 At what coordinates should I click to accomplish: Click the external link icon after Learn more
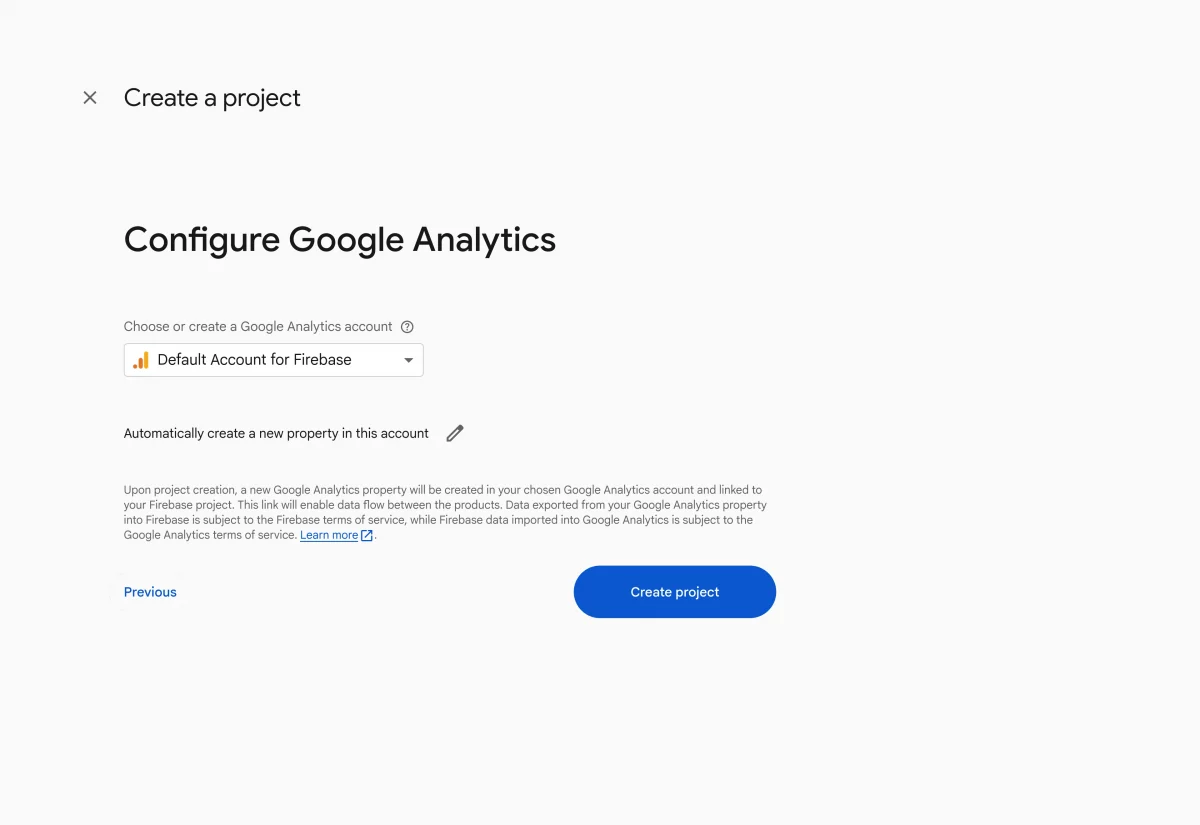(x=366, y=535)
